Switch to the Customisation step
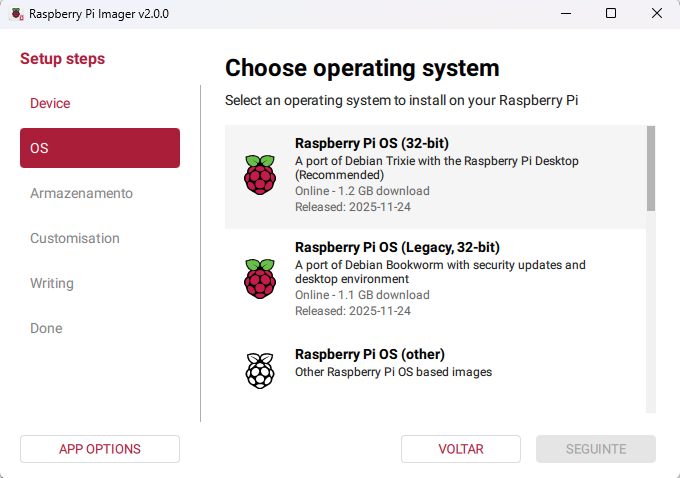Viewport: 680px width, 478px height. 75,238
